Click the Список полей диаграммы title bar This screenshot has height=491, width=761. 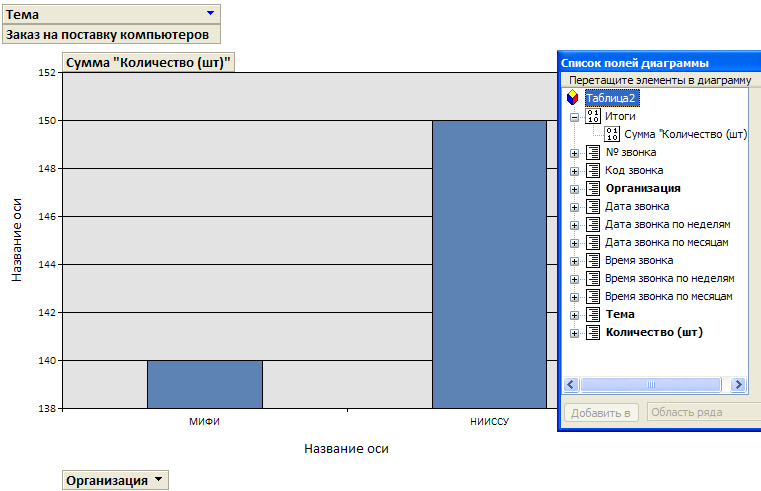[660, 63]
